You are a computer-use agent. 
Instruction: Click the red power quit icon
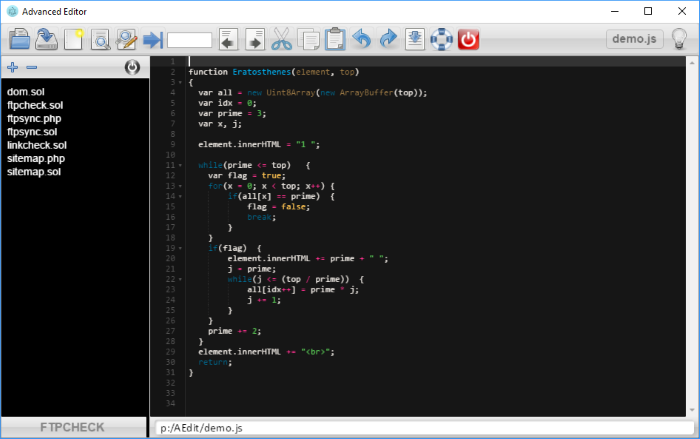pos(468,40)
